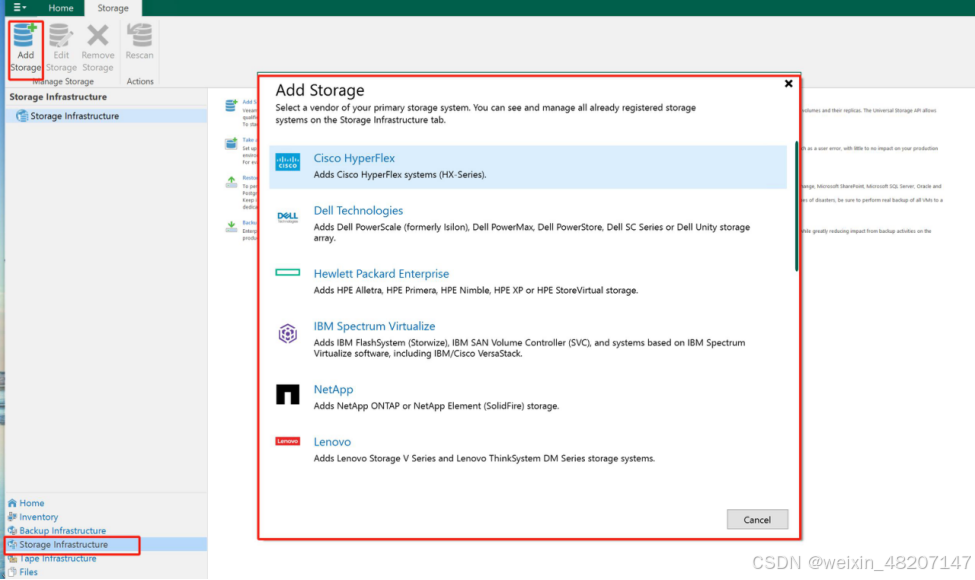Click the Files icon in navigation
Viewport: 975px width, 580px height.
12,572
